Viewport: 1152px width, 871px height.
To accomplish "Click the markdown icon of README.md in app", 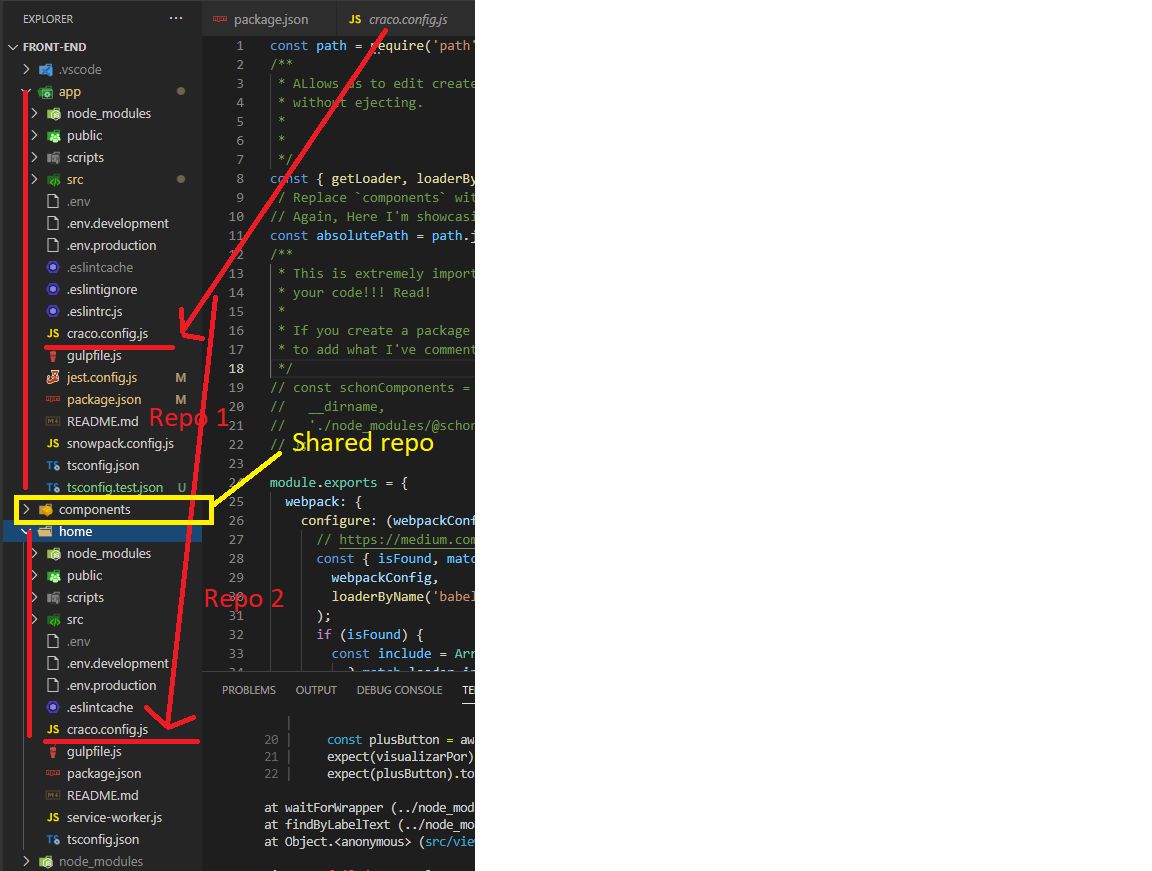I will tap(53, 422).
